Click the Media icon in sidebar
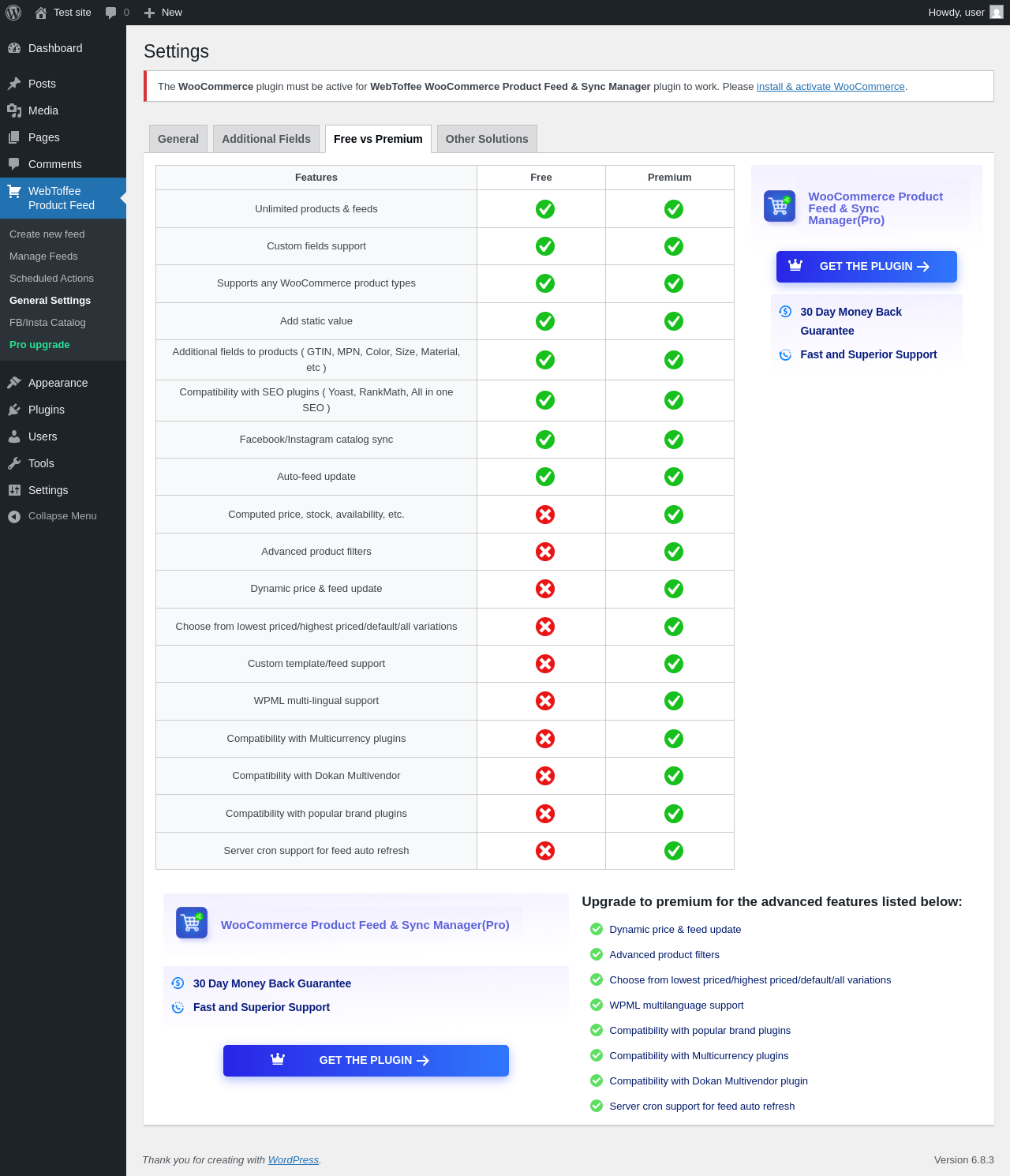 (14, 110)
